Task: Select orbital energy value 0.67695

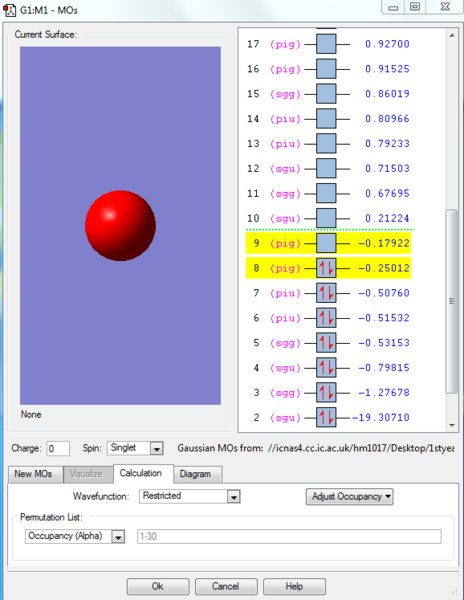Action: click(387, 193)
